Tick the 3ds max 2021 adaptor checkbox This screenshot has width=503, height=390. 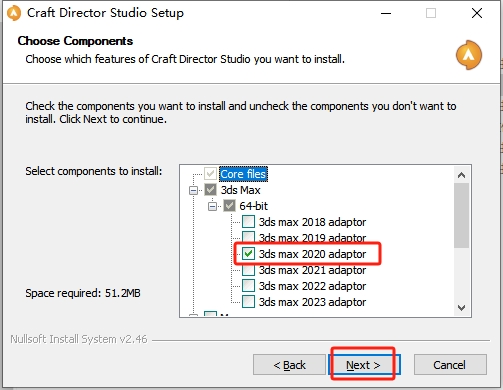pyautogui.click(x=248, y=270)
